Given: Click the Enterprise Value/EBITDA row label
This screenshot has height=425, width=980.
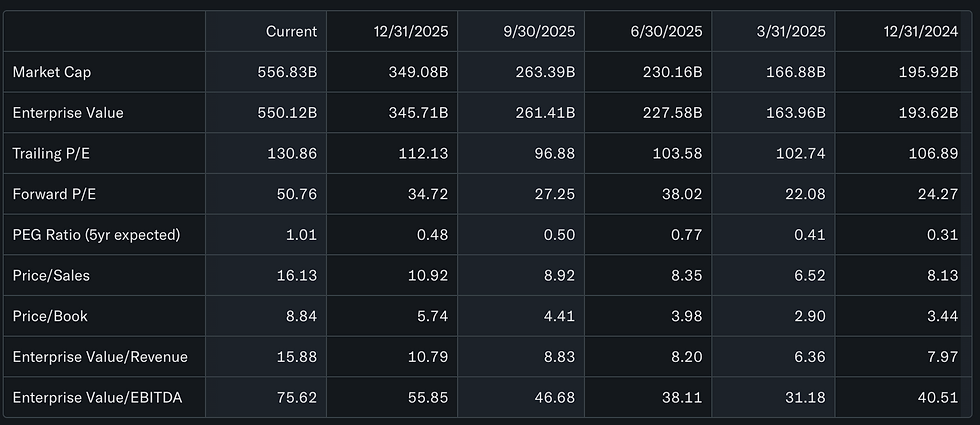Looking at the screenshot, I should (x=97, y=397).
